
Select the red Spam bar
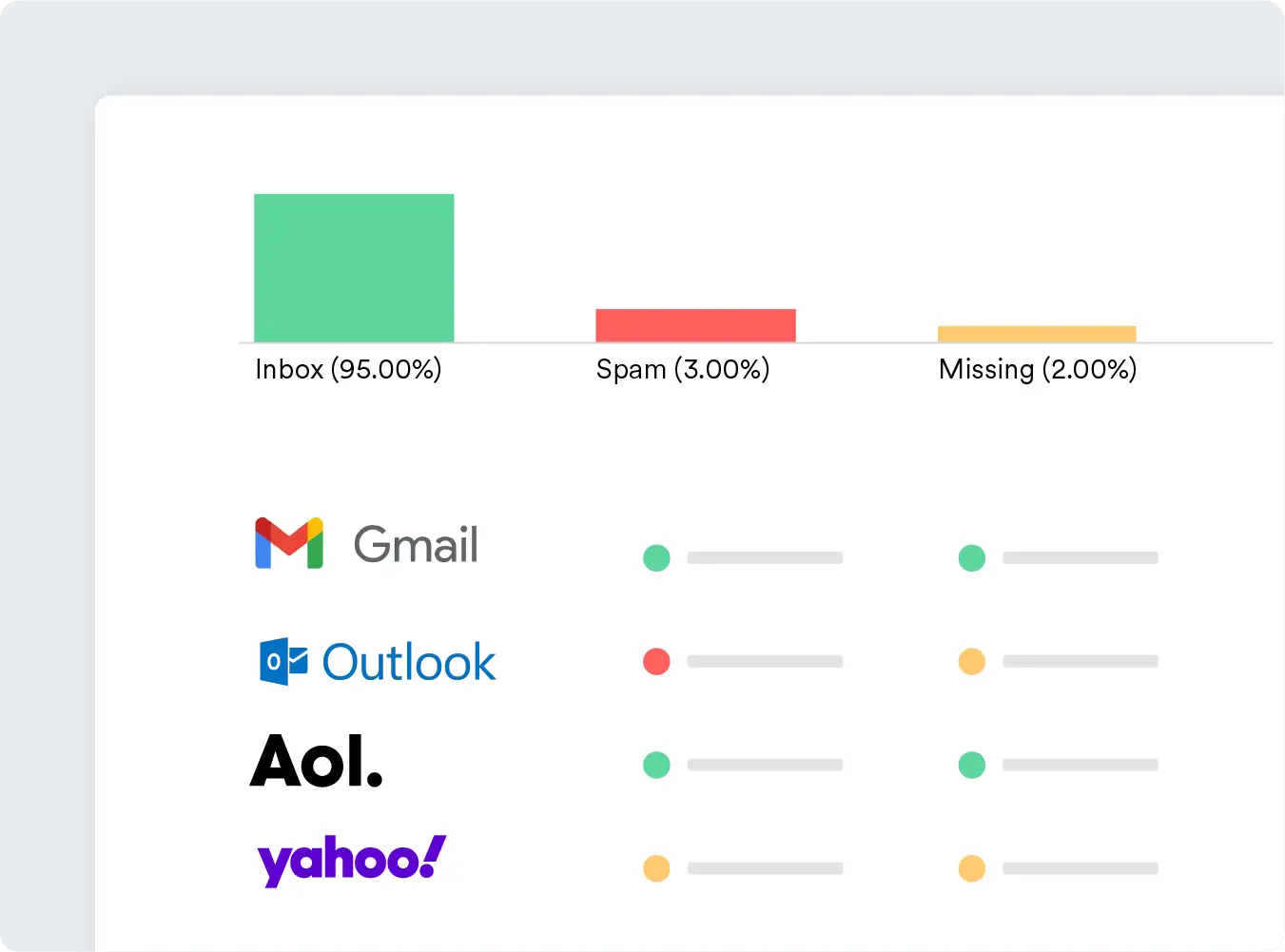[695, 325]
